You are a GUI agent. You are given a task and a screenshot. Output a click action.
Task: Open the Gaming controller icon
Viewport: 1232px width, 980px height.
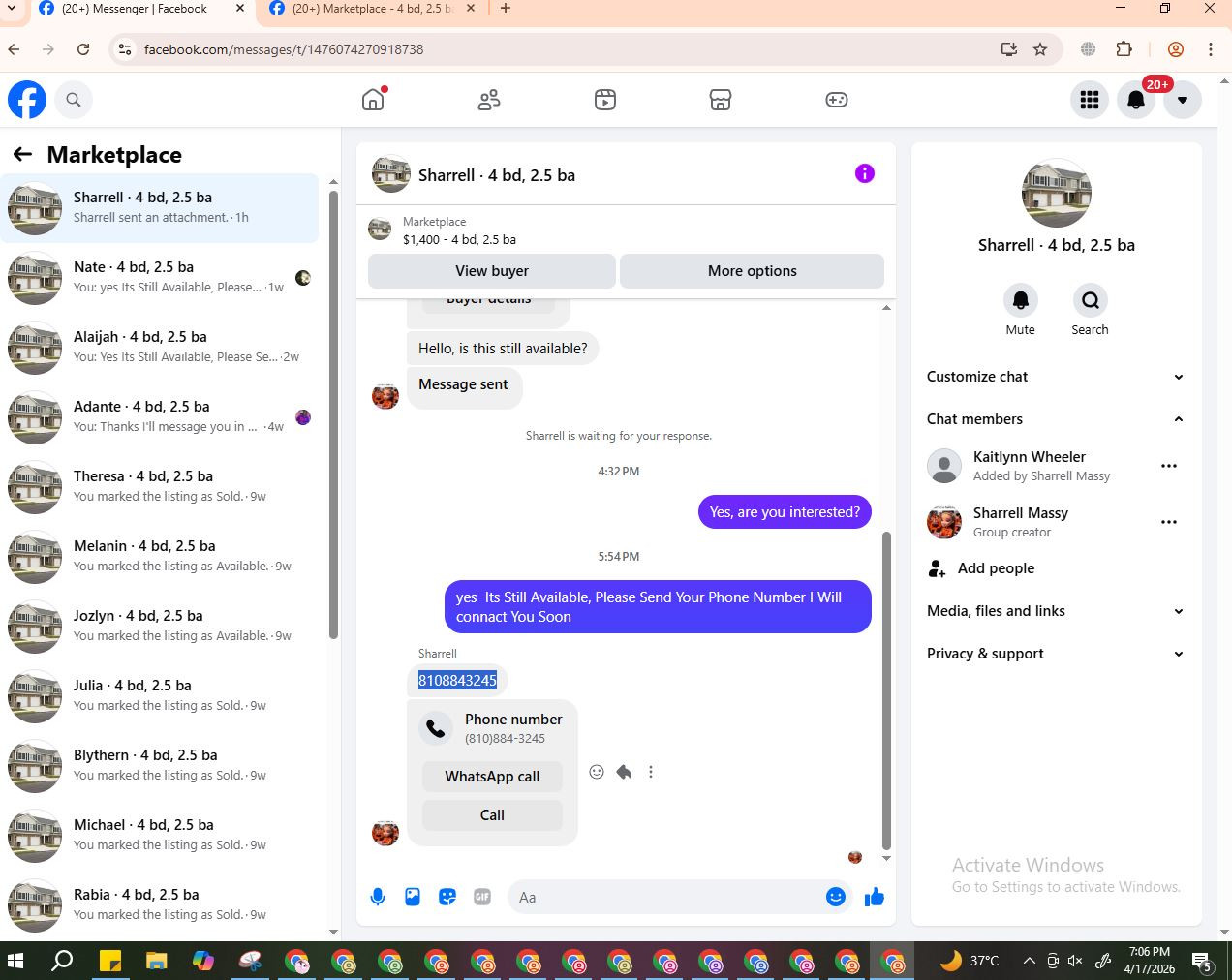837,99
